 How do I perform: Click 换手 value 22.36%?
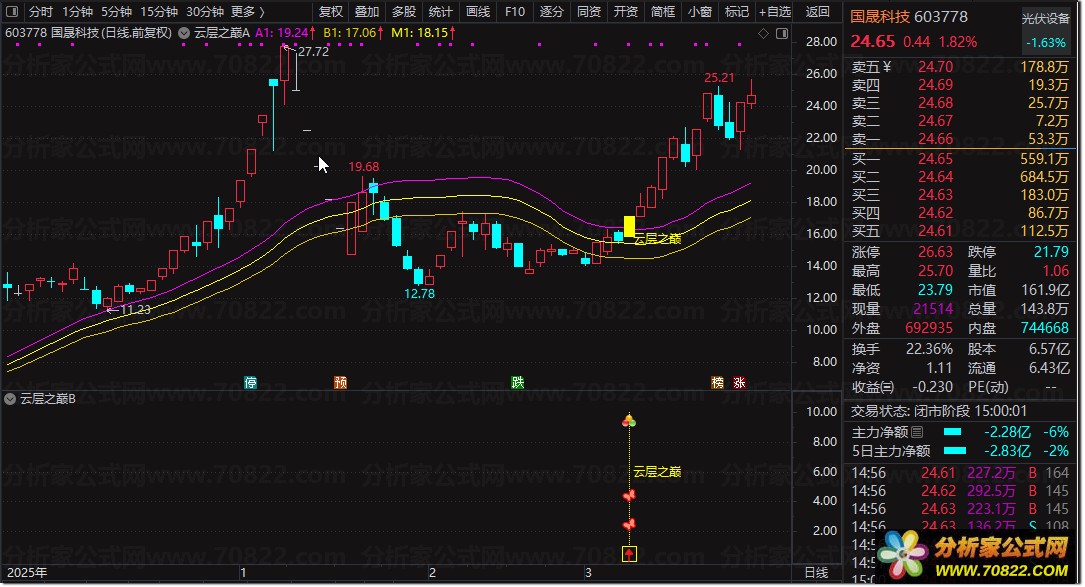pos(929,349)
